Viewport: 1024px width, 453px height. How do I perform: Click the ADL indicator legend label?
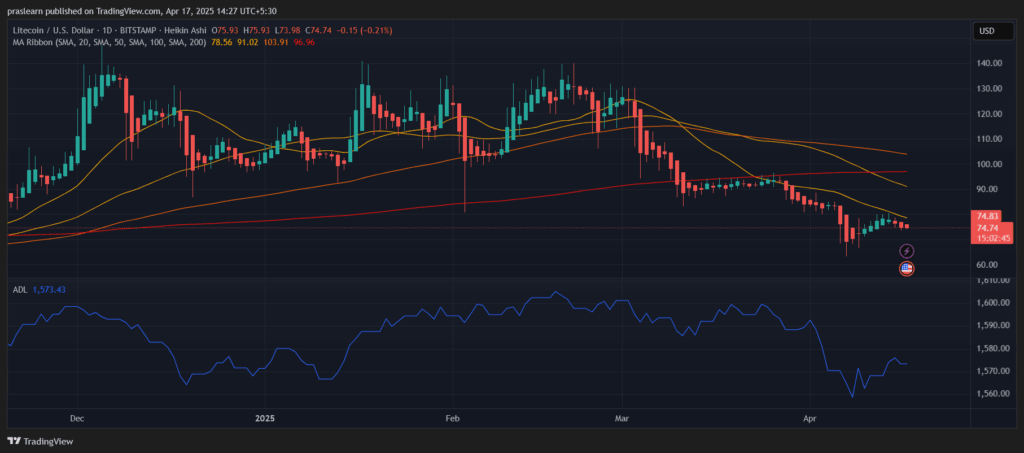coord(19,290)
